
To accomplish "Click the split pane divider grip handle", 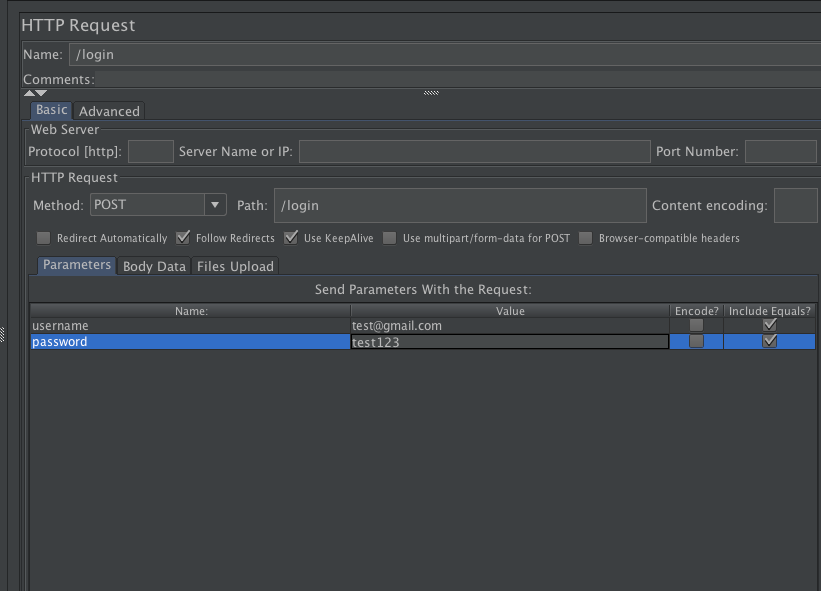I will [x=431, y=93].
